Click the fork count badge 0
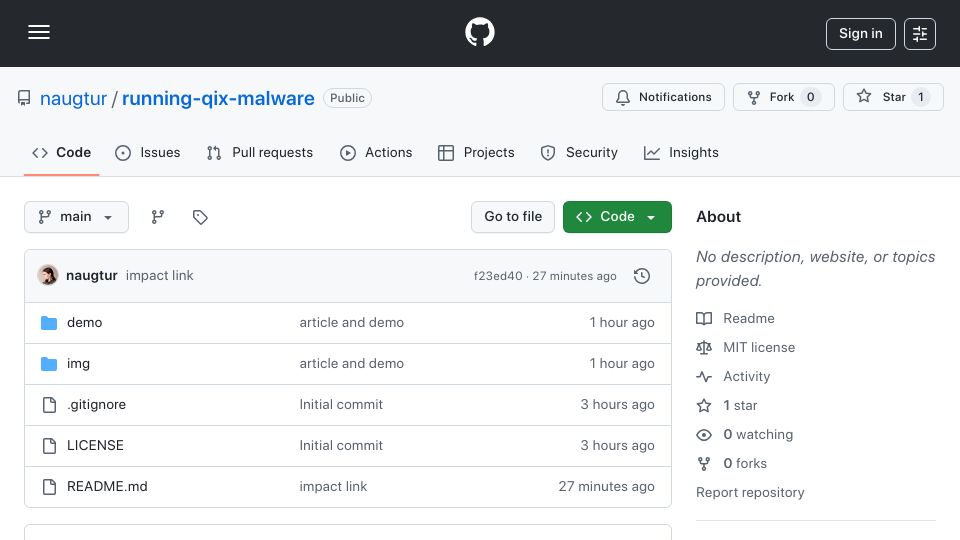 [810, 97]
